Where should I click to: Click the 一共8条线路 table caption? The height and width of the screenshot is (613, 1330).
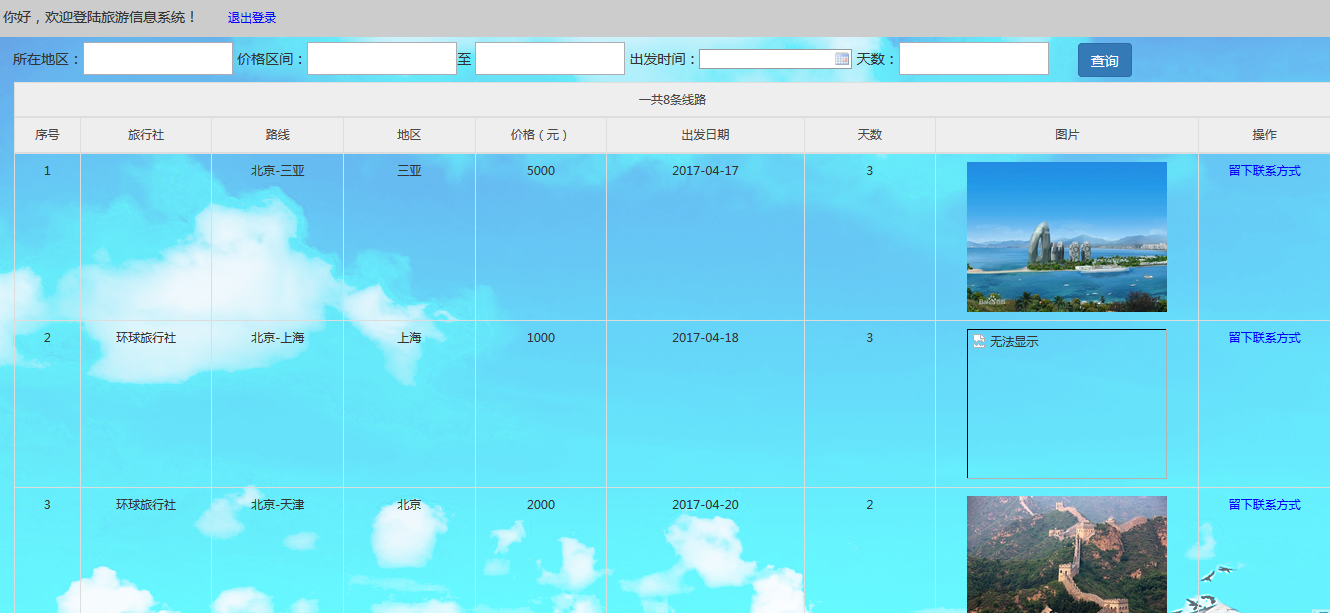673,100
